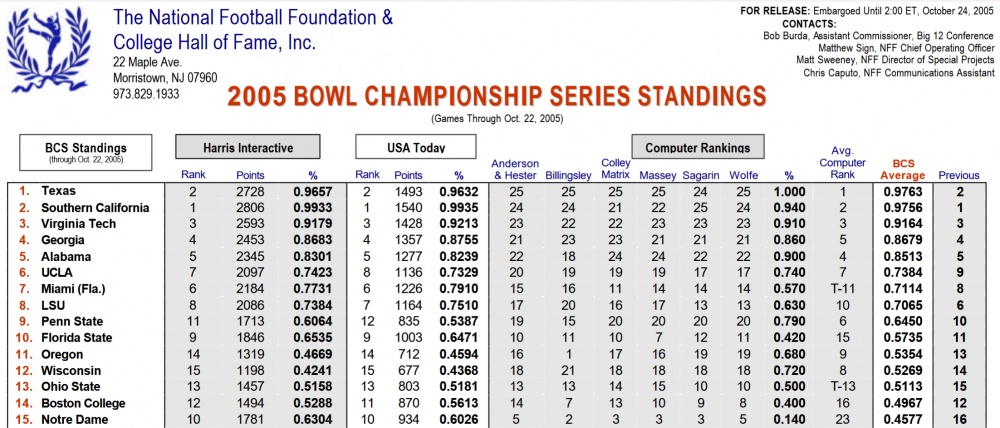Screen dimensions: 1000x428
Task: Click the Colley Matrix column header
Action: click(x=615, y=169)
